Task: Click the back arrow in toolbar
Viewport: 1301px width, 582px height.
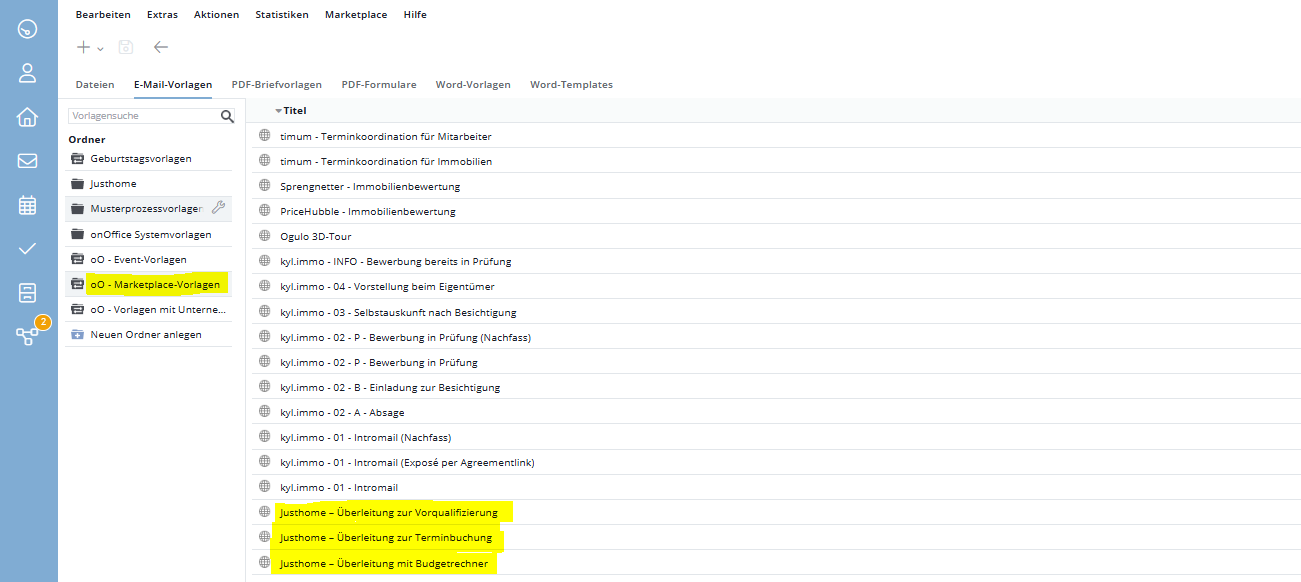Action: tap(161, 47)
